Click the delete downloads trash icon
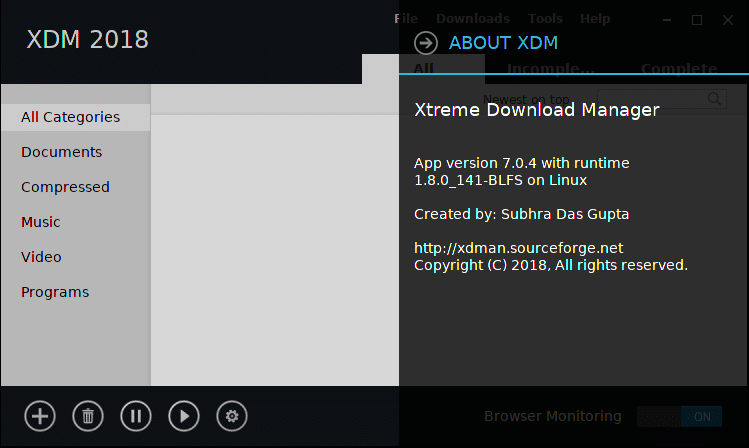 click(x=88, y=416)
